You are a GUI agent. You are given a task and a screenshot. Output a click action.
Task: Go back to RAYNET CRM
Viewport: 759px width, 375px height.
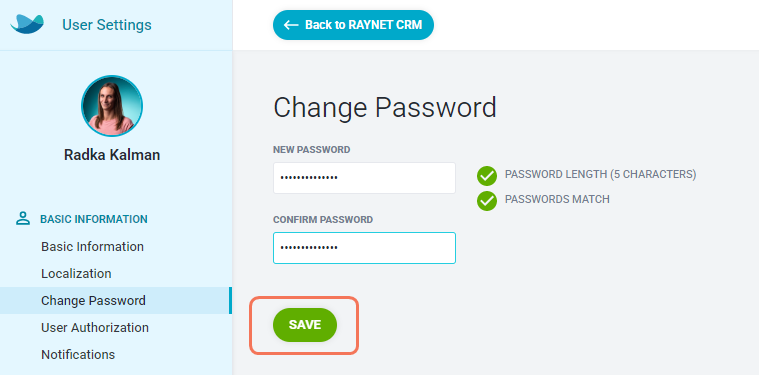click(353, 25)
